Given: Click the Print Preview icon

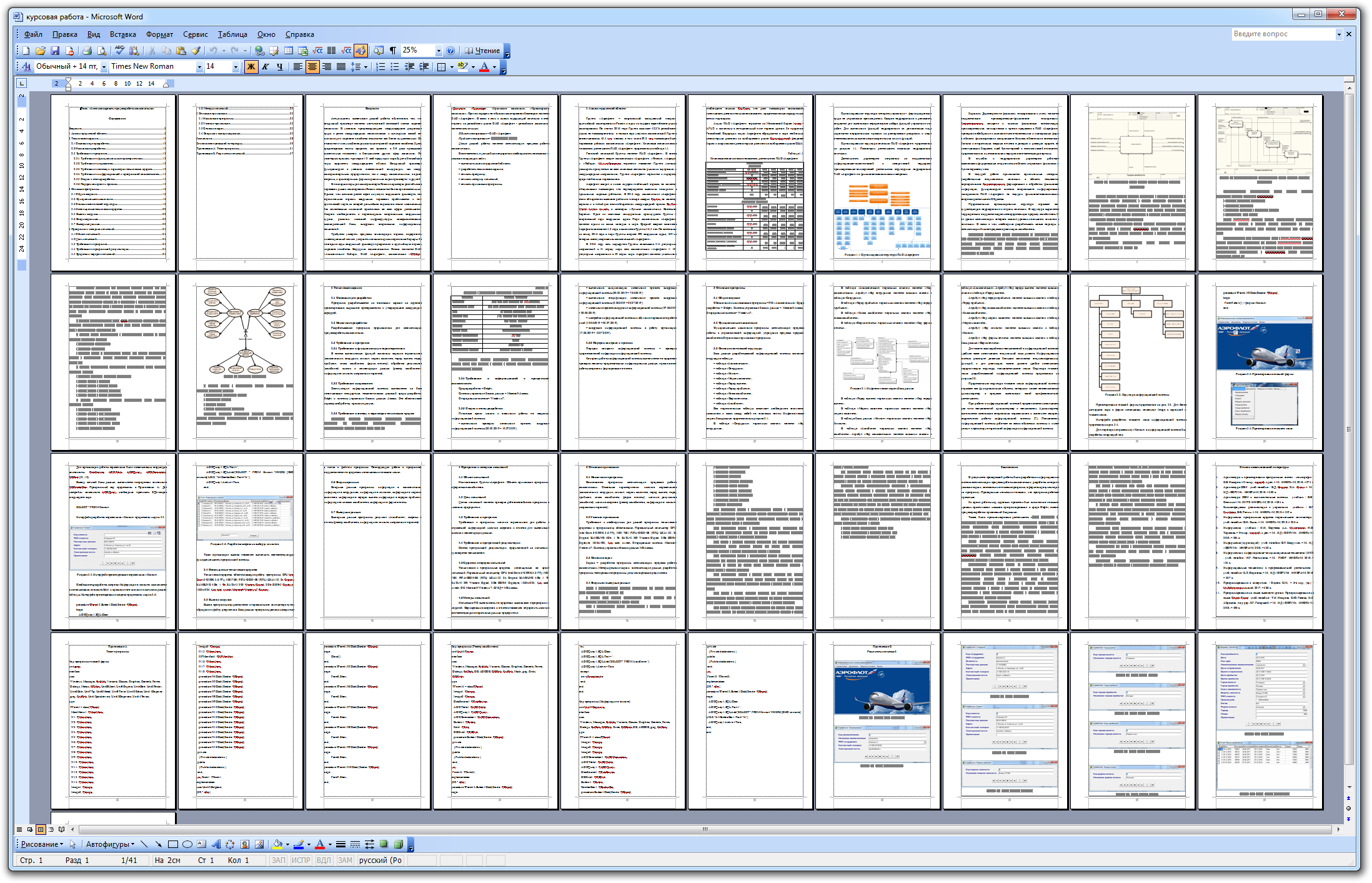Looking at the screenshot, I should (102, 51).
